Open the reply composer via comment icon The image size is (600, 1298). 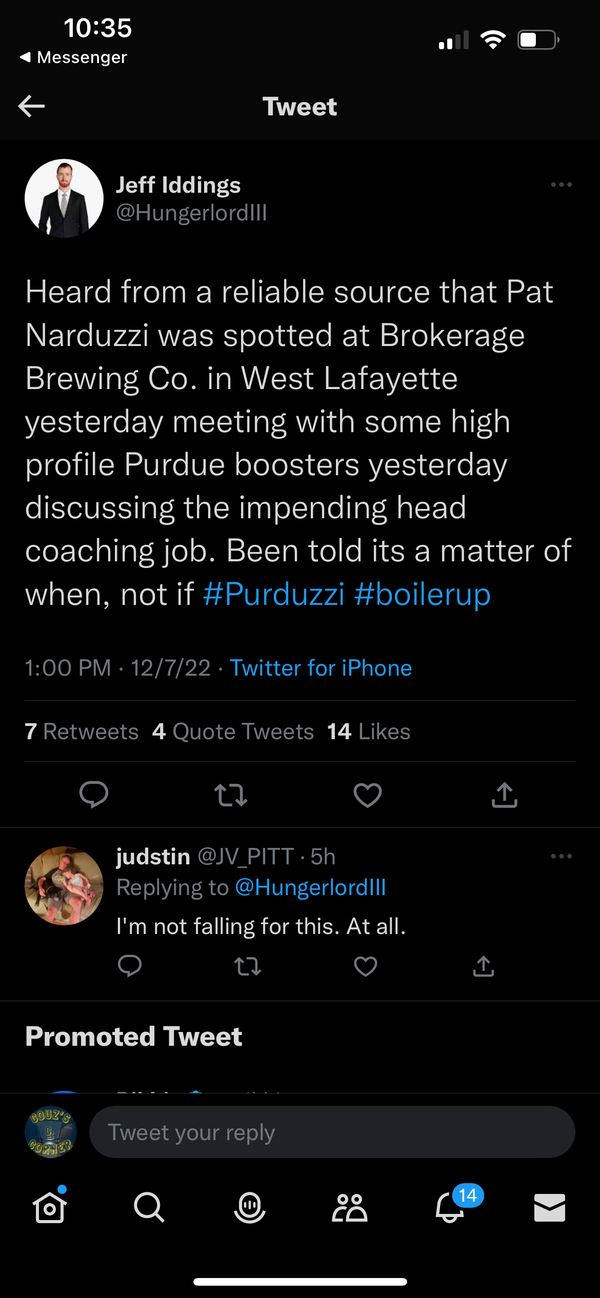click(94, 794)
